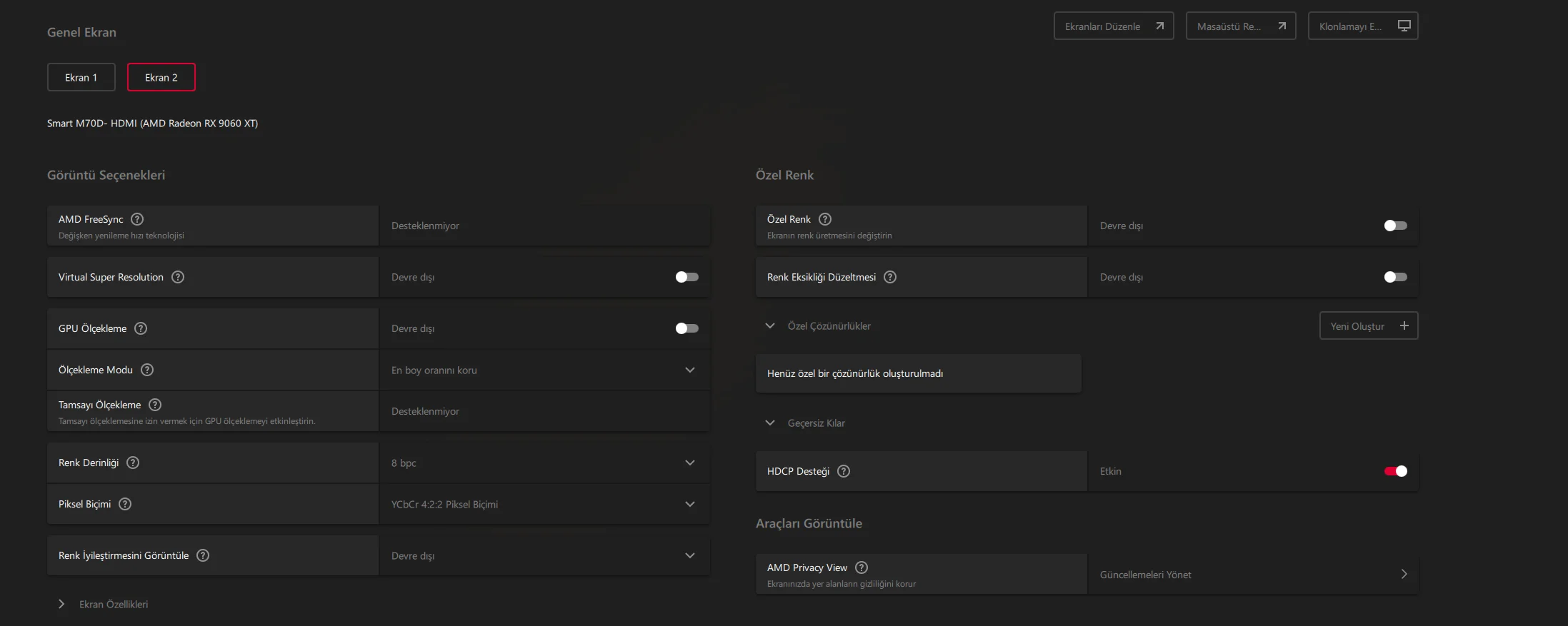
Task: Select the Ekran 2 tab
Action: coord(161,77)
